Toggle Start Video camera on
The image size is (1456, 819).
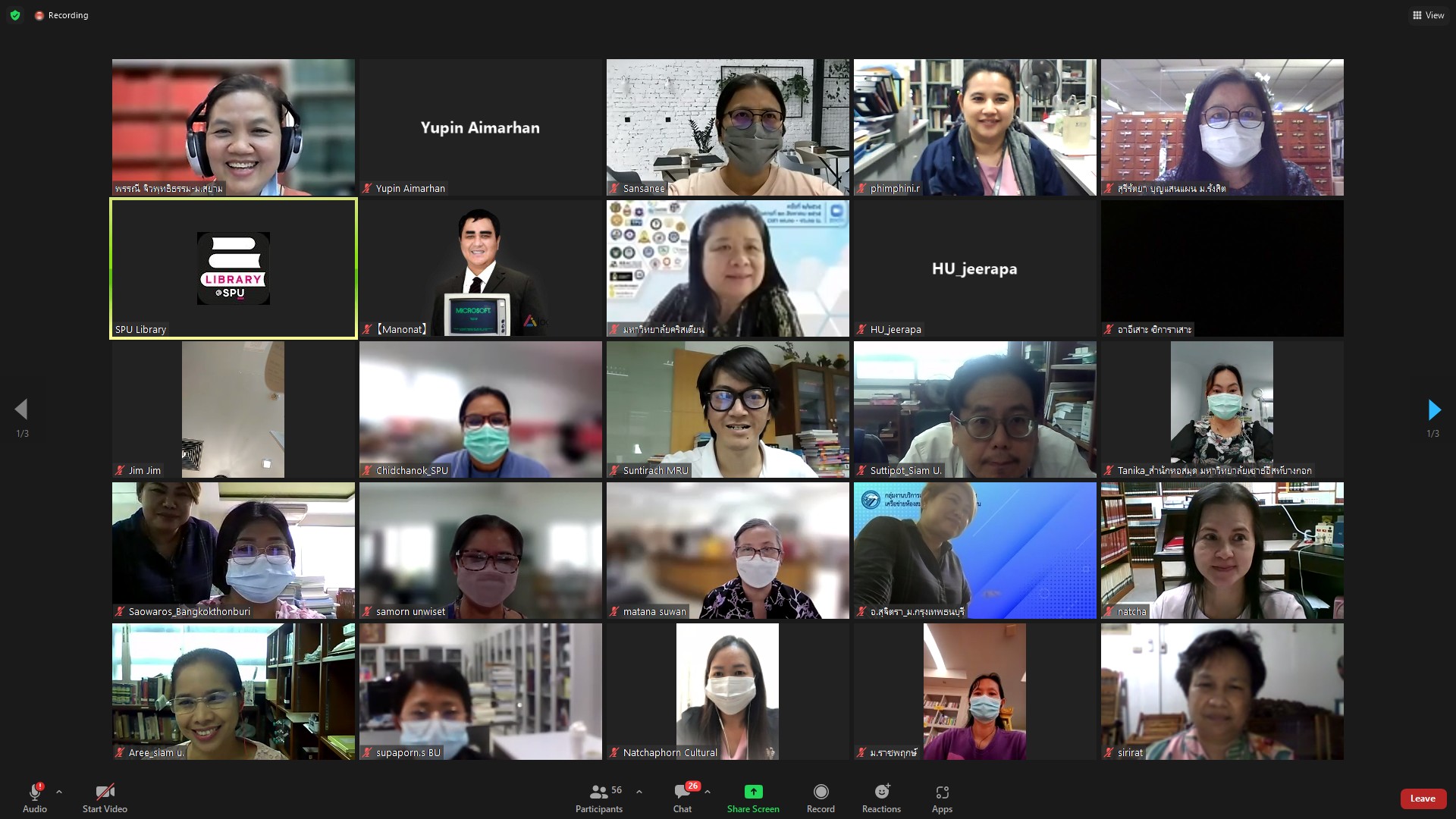(105, 792)
